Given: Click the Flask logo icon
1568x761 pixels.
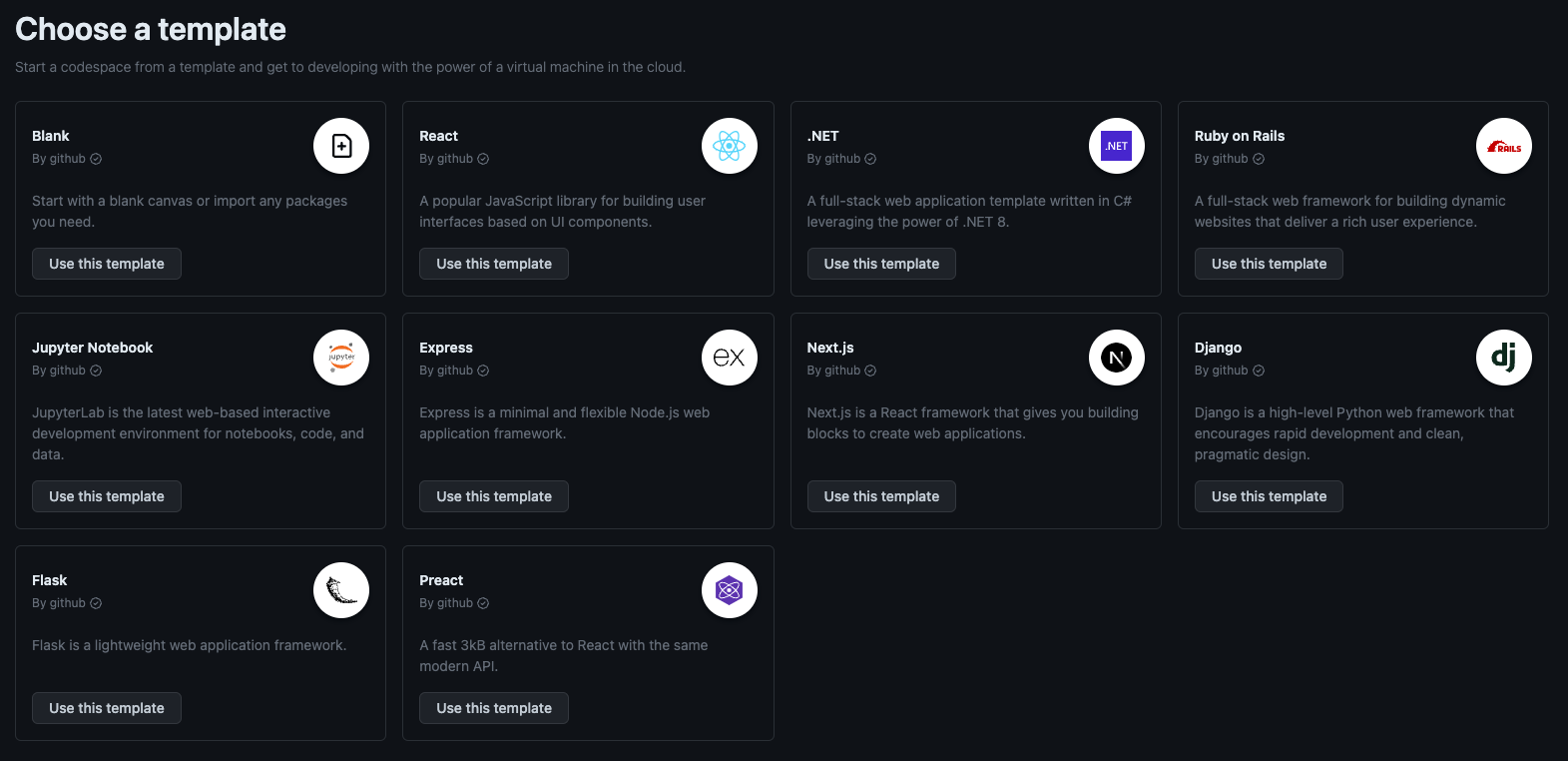Looking at the screenshot, I should tap(341, 590).
